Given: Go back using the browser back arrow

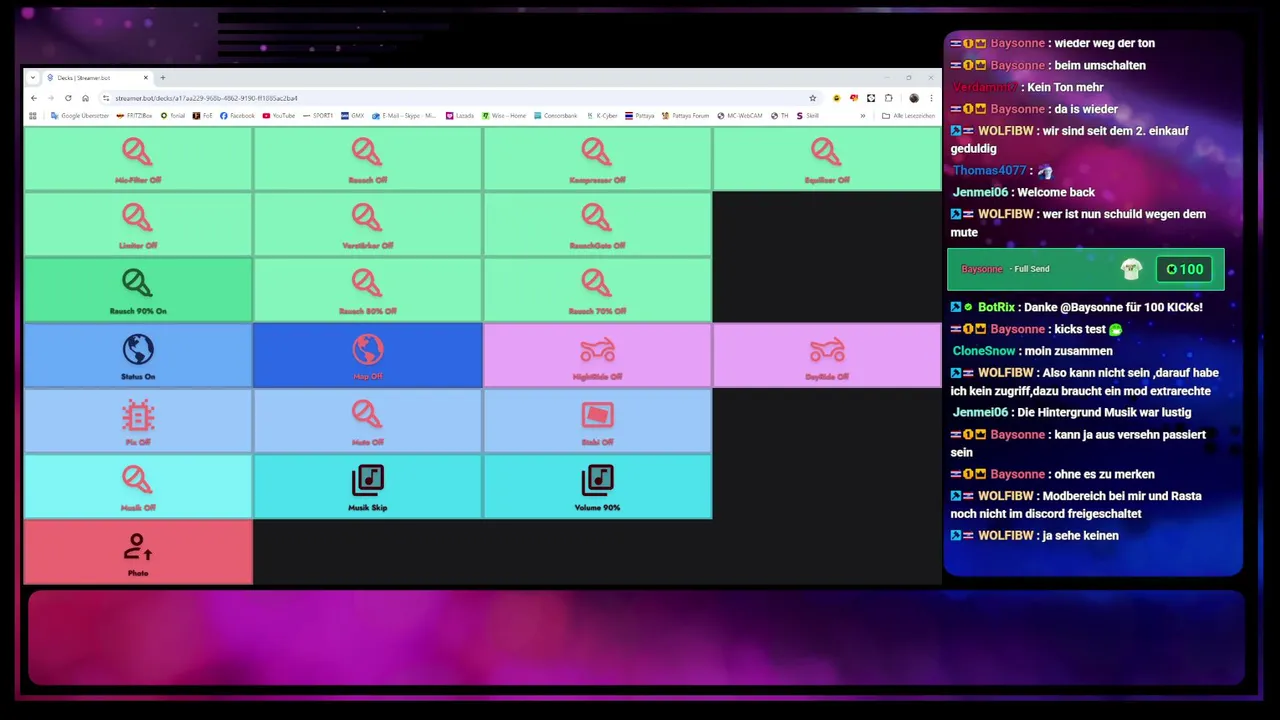Looking at the screenshot, I should [x=34, y=98].
